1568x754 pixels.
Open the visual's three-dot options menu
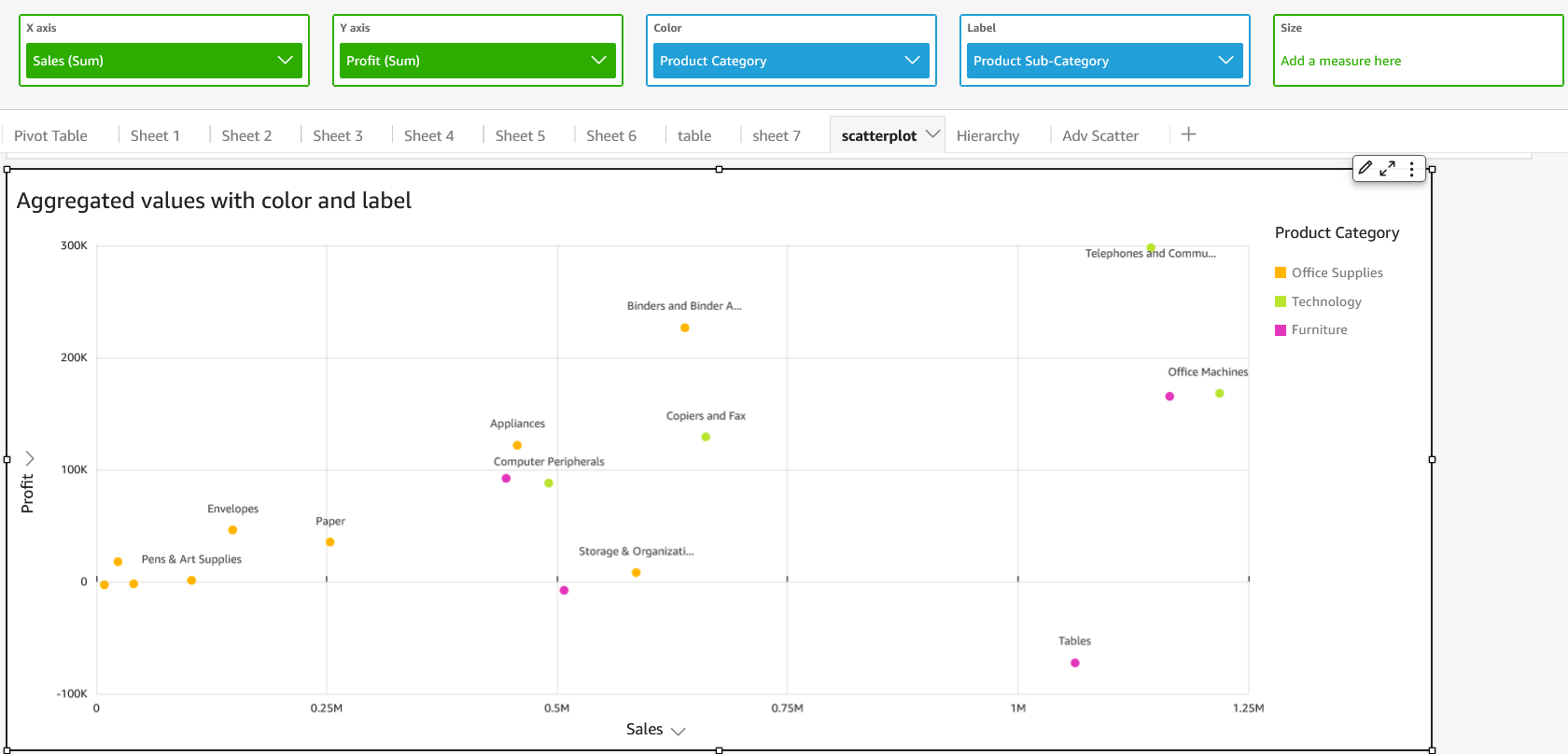1411,169
